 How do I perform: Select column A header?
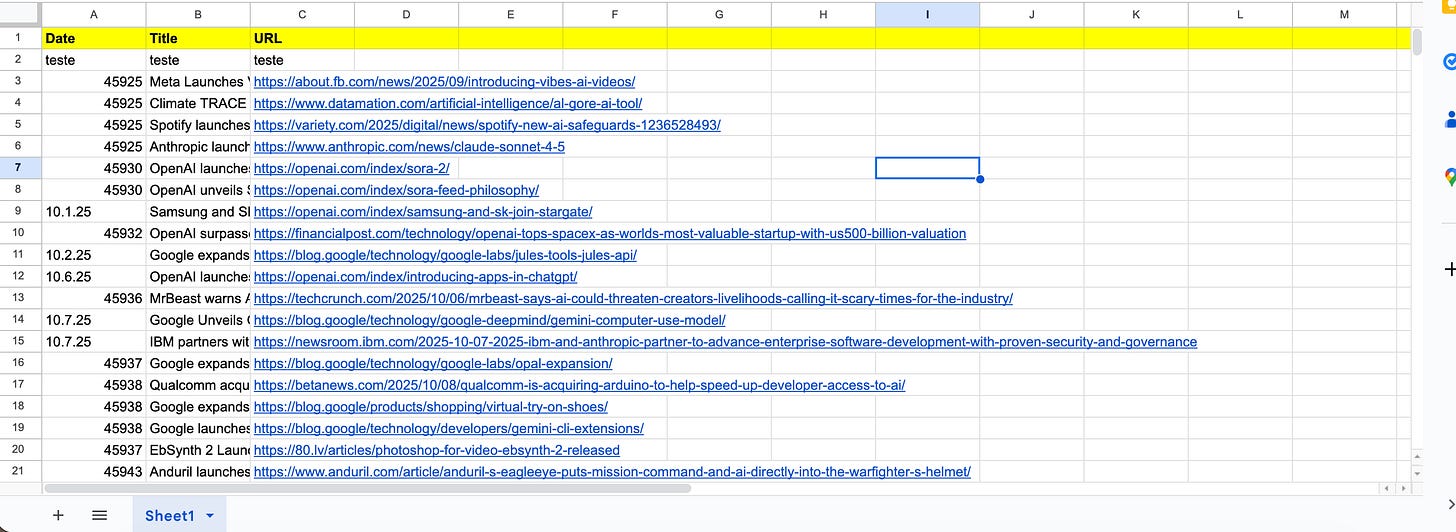click(x=94, y=14)
